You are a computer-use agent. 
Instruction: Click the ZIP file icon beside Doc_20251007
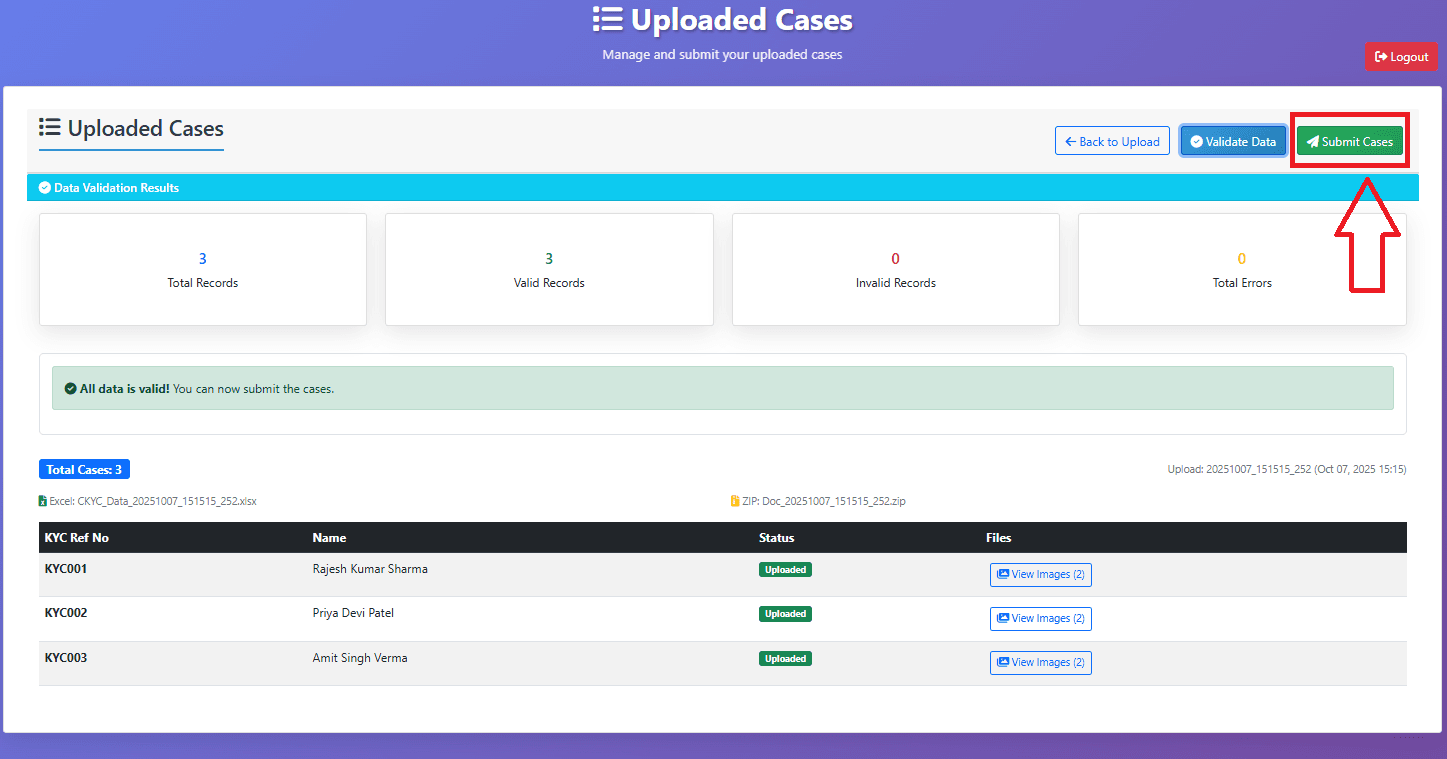(x=735, y=501)
